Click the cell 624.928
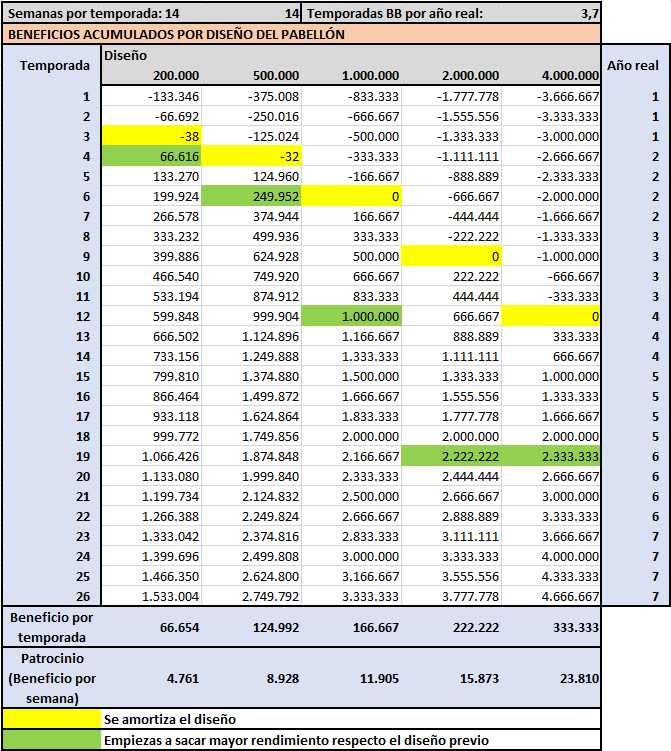This screenshot has height=751, width=671. point(252,257)
